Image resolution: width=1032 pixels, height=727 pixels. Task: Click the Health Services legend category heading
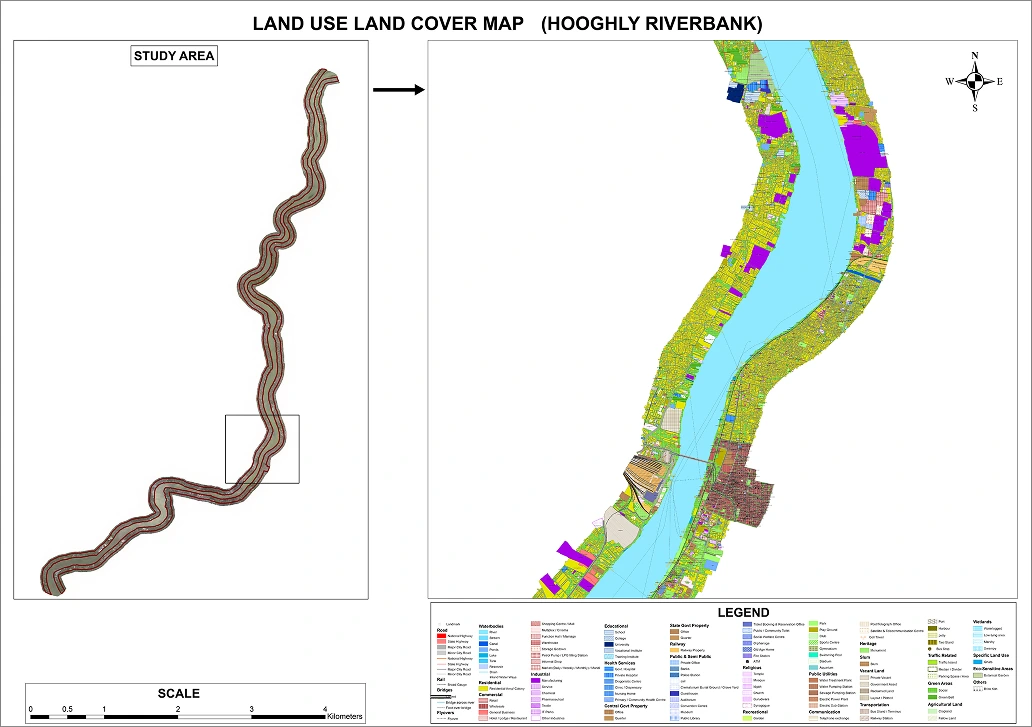coord(620,663)
